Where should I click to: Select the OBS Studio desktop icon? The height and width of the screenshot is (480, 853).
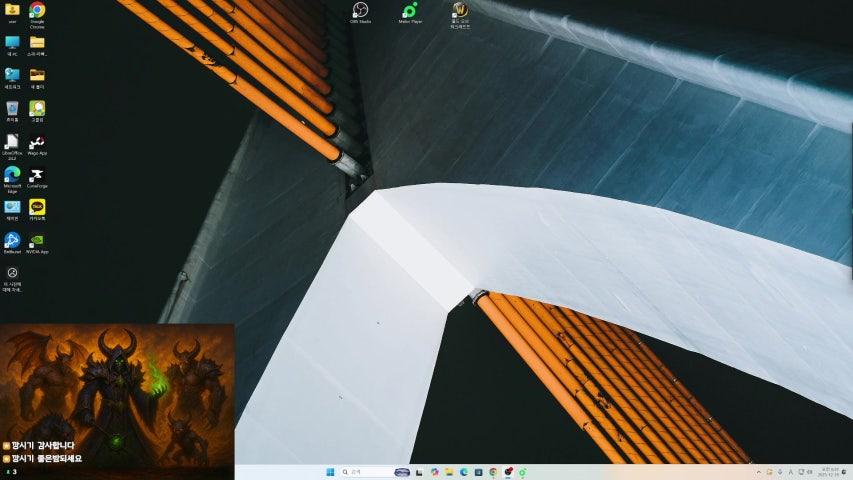point(360,10)
